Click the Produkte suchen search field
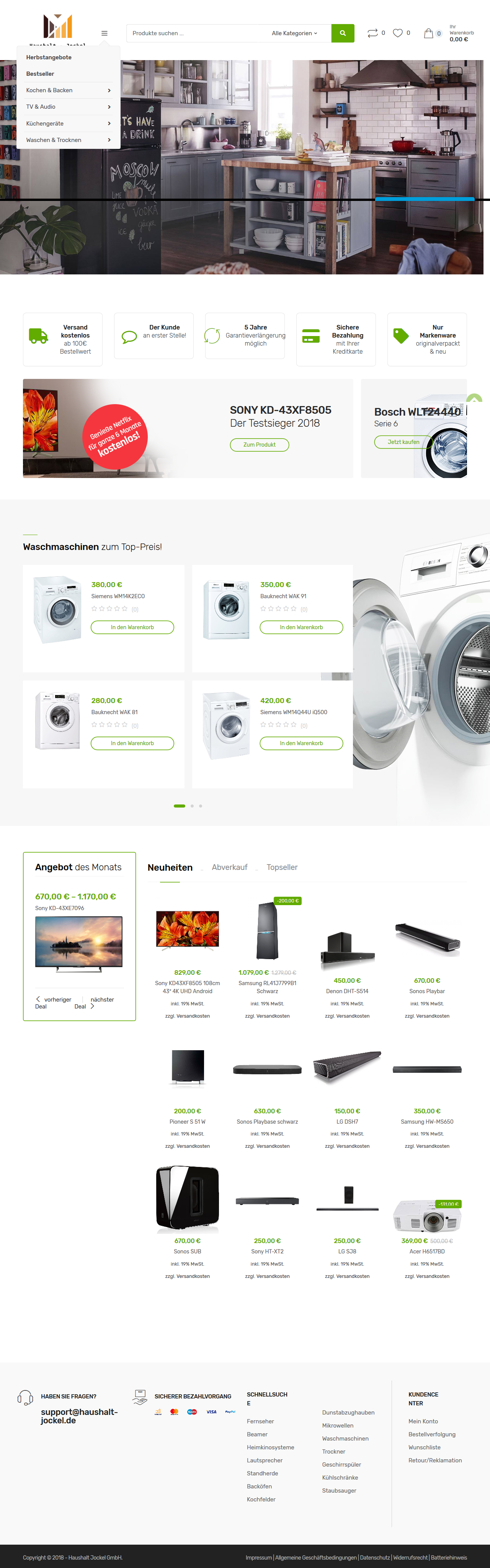Image resolution: width=490 pixels, height=1568 pixels. [196, 33]
